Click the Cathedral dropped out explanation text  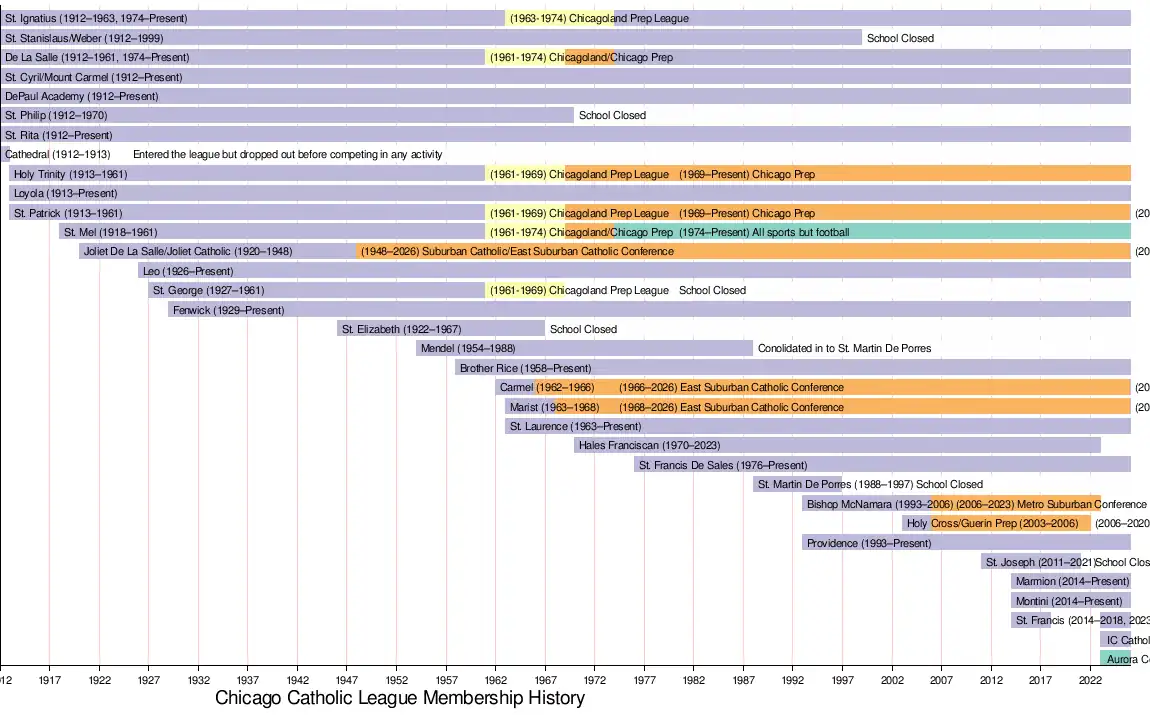point(288,154)
